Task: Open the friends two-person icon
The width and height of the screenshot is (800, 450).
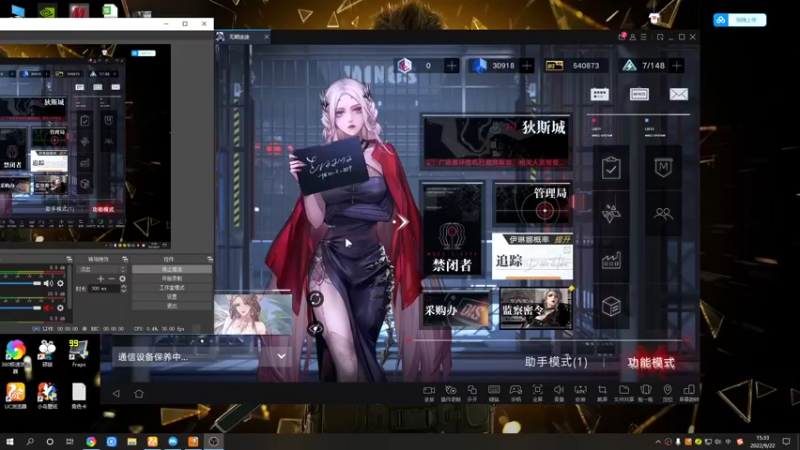Action: [663, 214]
